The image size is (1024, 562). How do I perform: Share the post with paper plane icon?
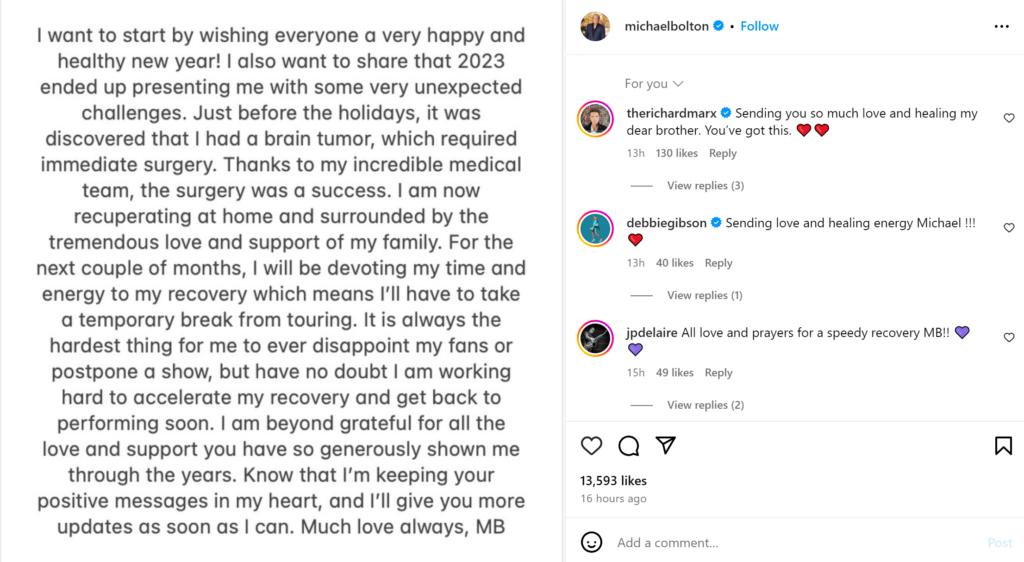click(x=665, y=446)
